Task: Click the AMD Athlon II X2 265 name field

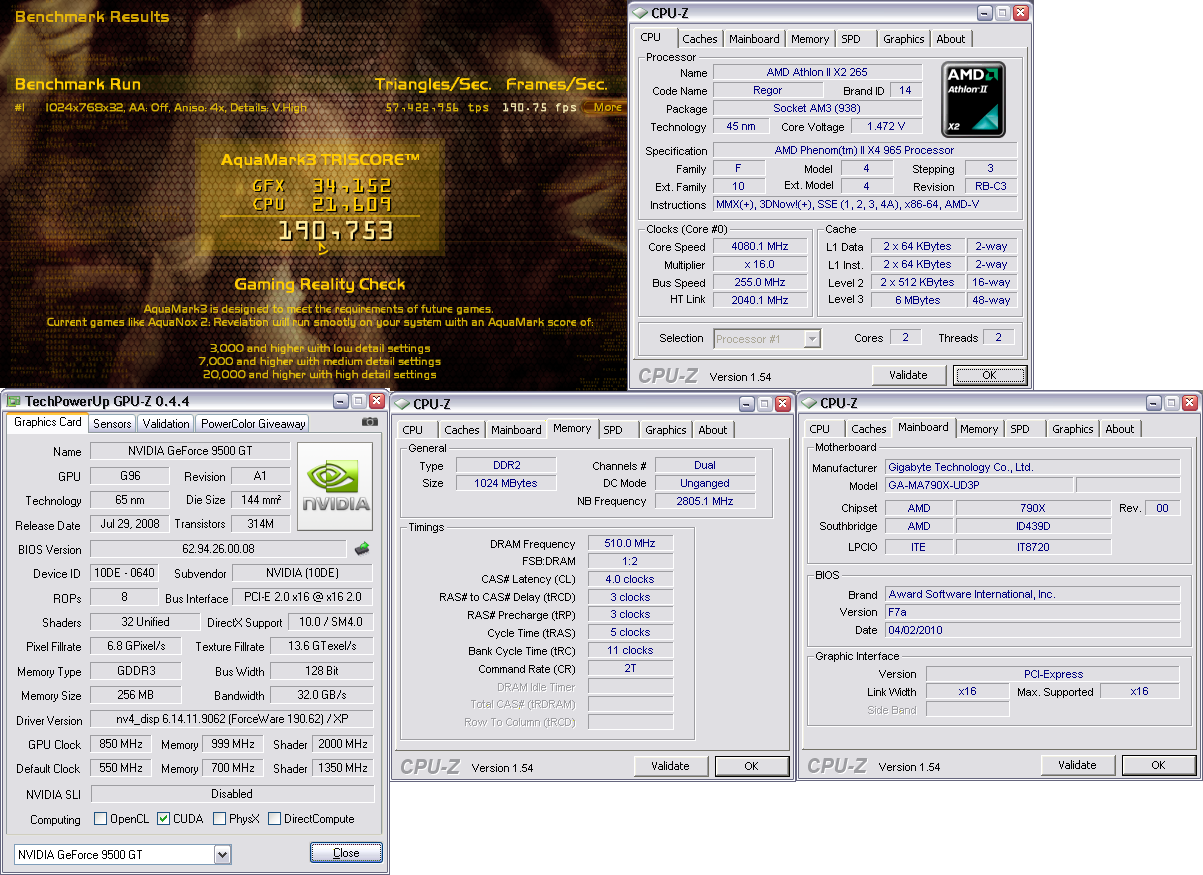Action: coord(817,73)
